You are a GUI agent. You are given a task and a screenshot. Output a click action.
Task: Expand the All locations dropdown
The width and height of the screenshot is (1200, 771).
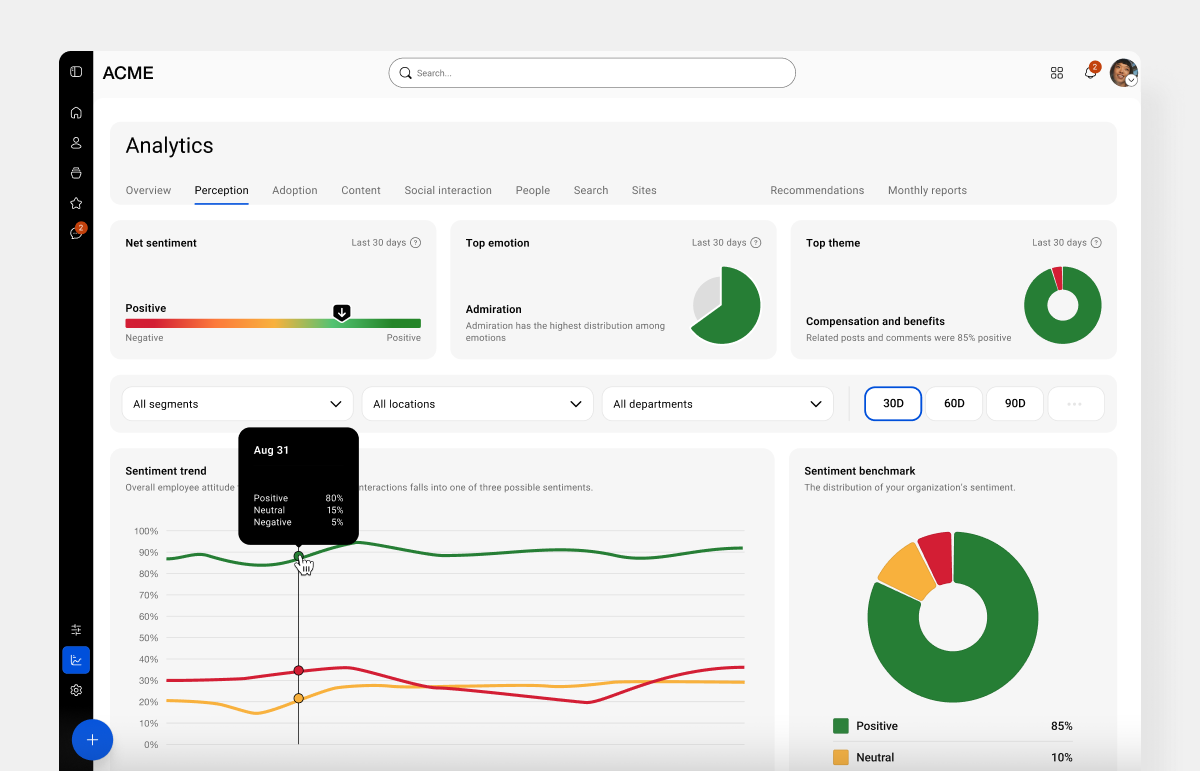[x=477, y=403]
